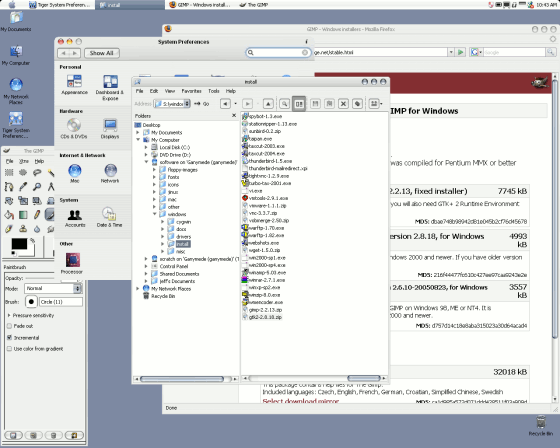The height and width of the screenshot is (448, 560).
Task: Open the Favorites menu in install window
Action: click(191, 91)
